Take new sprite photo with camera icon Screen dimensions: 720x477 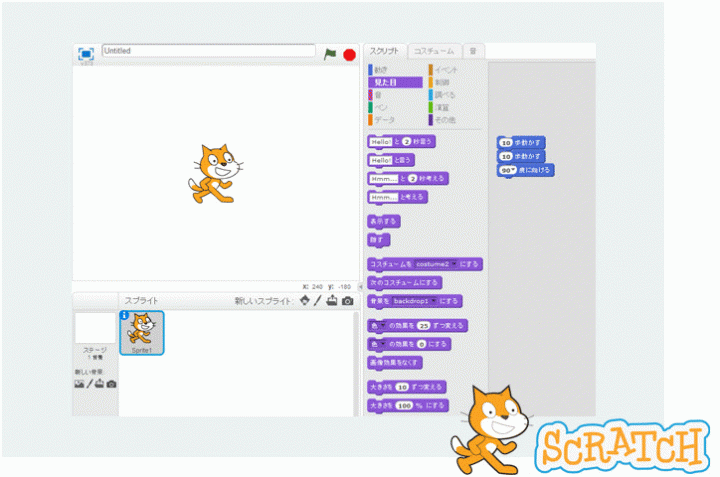coord(347,300)
